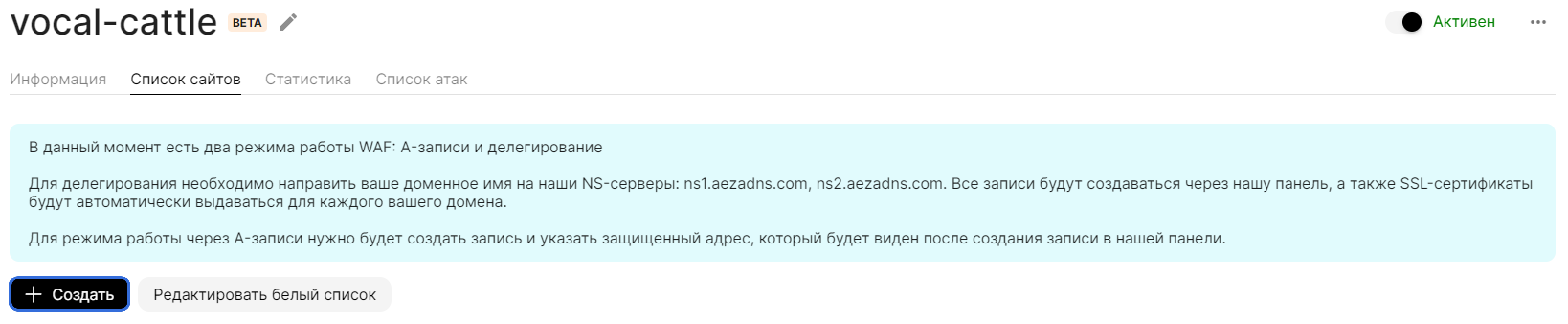Open the Статистика tab
The width and height of the screenshot is (1568, 324).
click(308, 79)
